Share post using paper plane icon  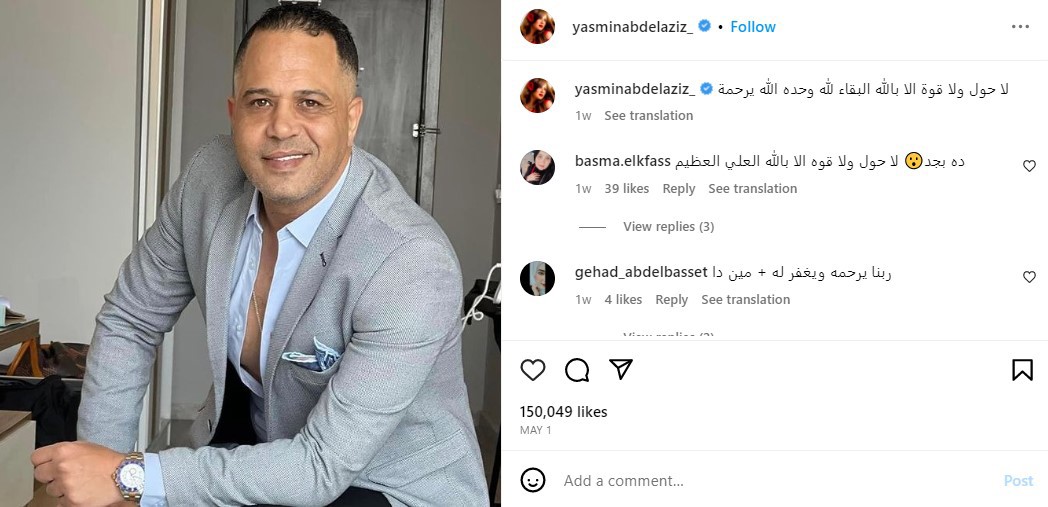click(x=621, y=369)
